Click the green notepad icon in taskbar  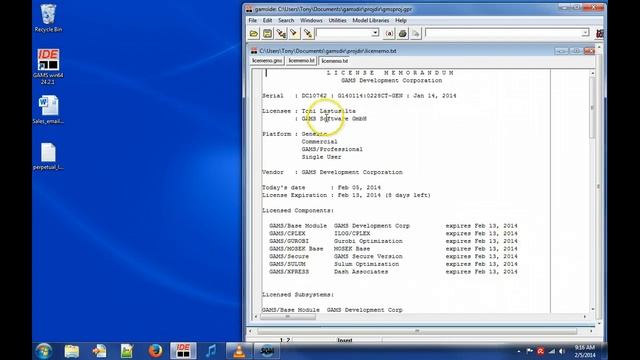[127, 351]
